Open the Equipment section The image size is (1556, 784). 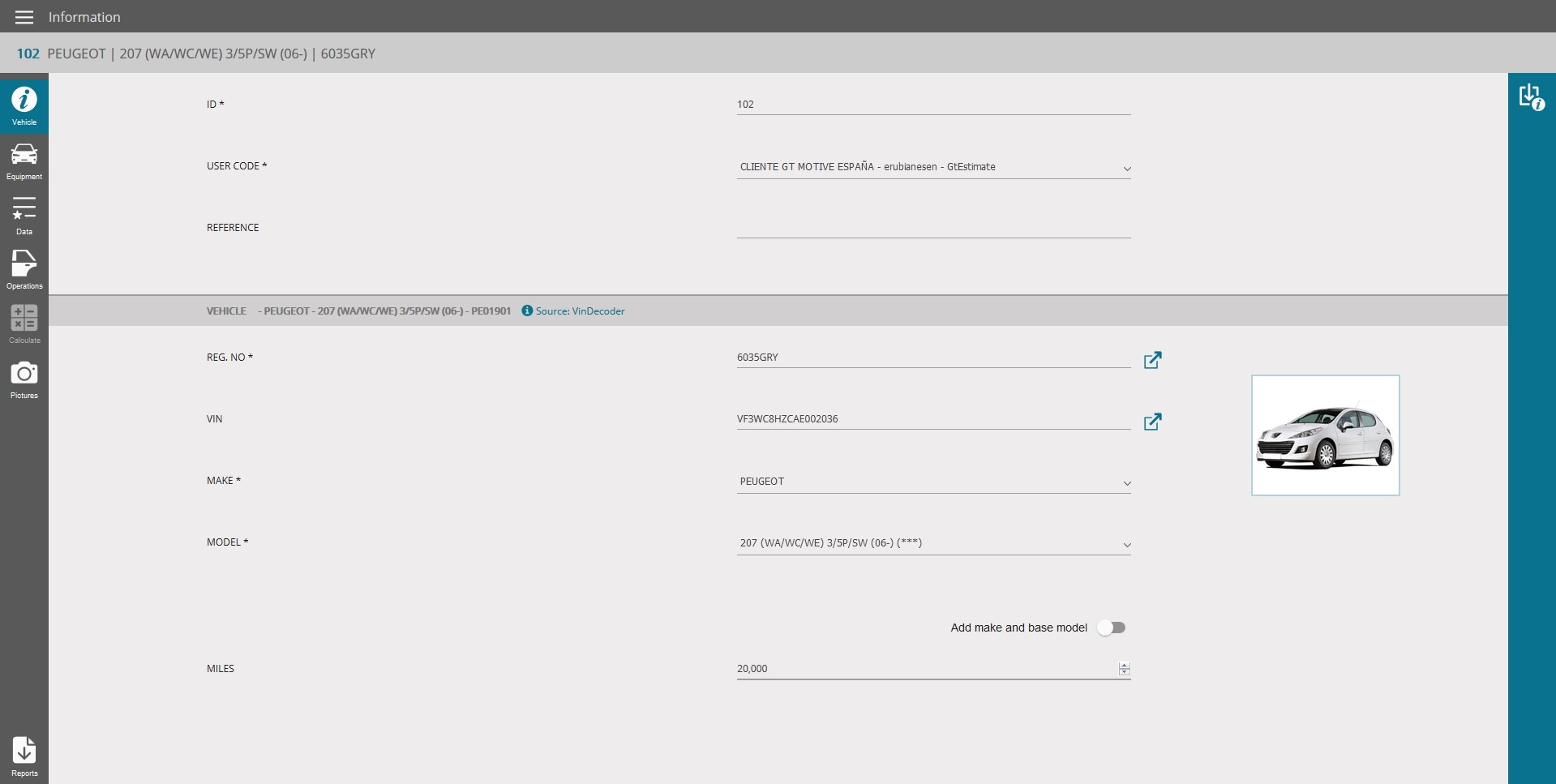24,161
